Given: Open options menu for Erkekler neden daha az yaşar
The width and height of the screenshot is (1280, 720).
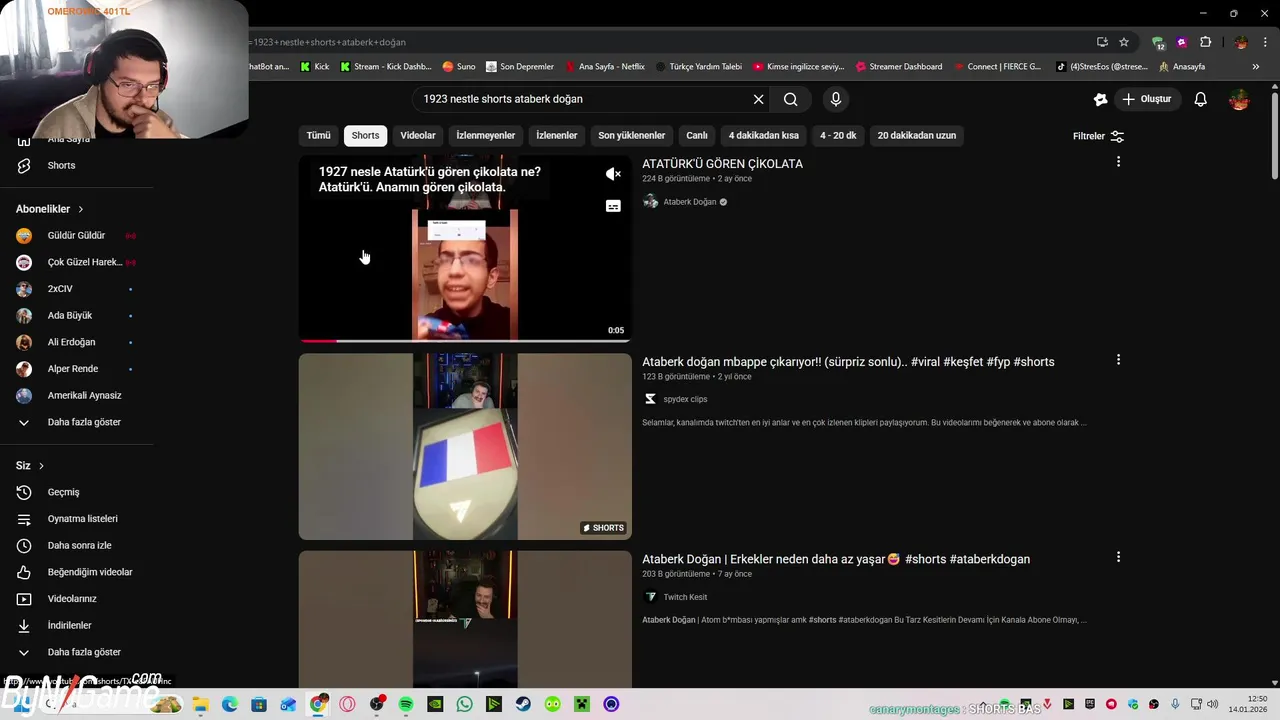Looking at the screenshot, I should coord(1118,557).
